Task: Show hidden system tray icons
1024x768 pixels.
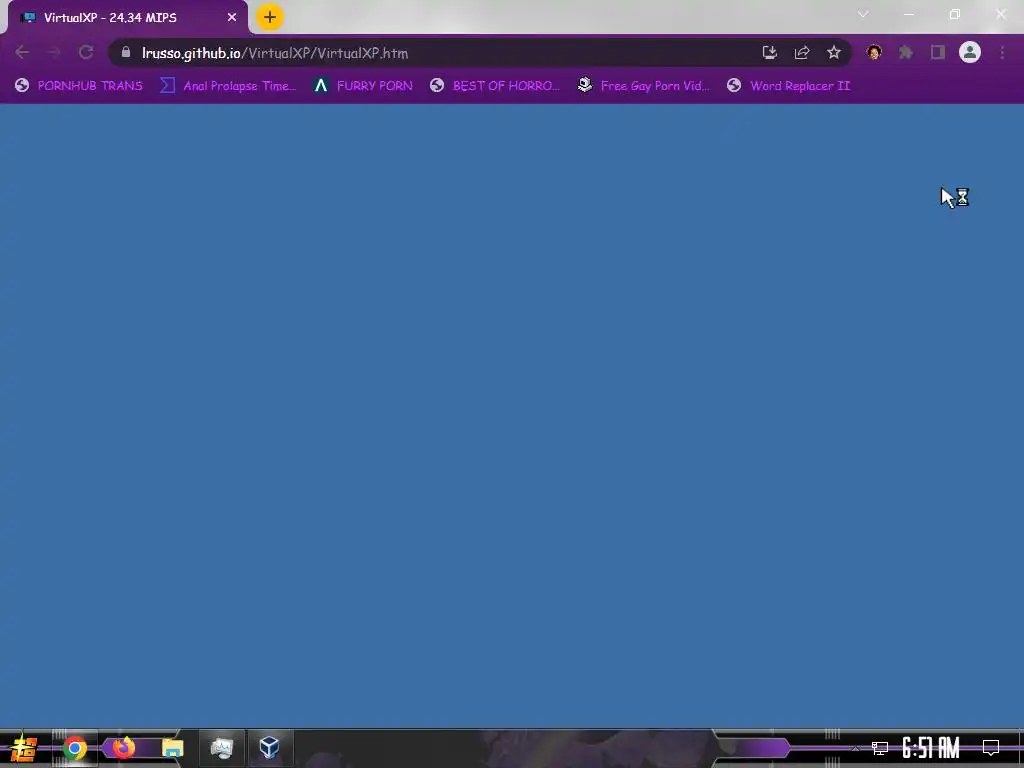Action: pos(855,748)
